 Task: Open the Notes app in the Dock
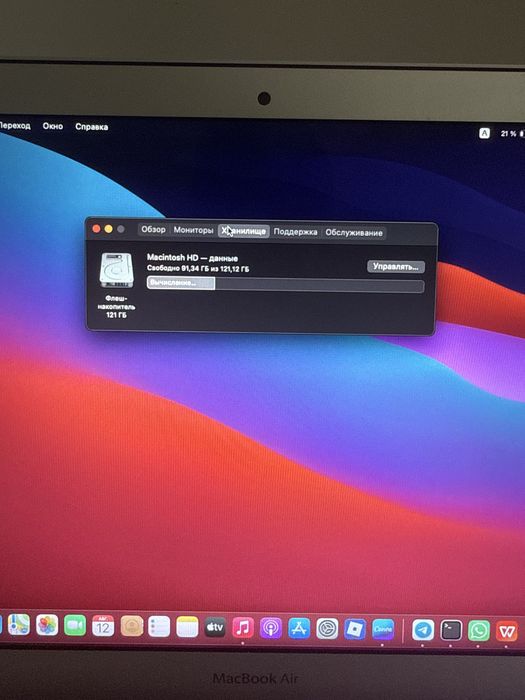coord(187,627)
